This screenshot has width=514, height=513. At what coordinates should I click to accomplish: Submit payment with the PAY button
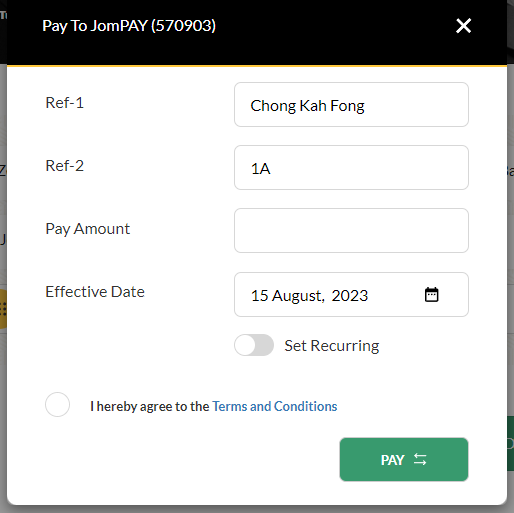click(x=404, y=459)
